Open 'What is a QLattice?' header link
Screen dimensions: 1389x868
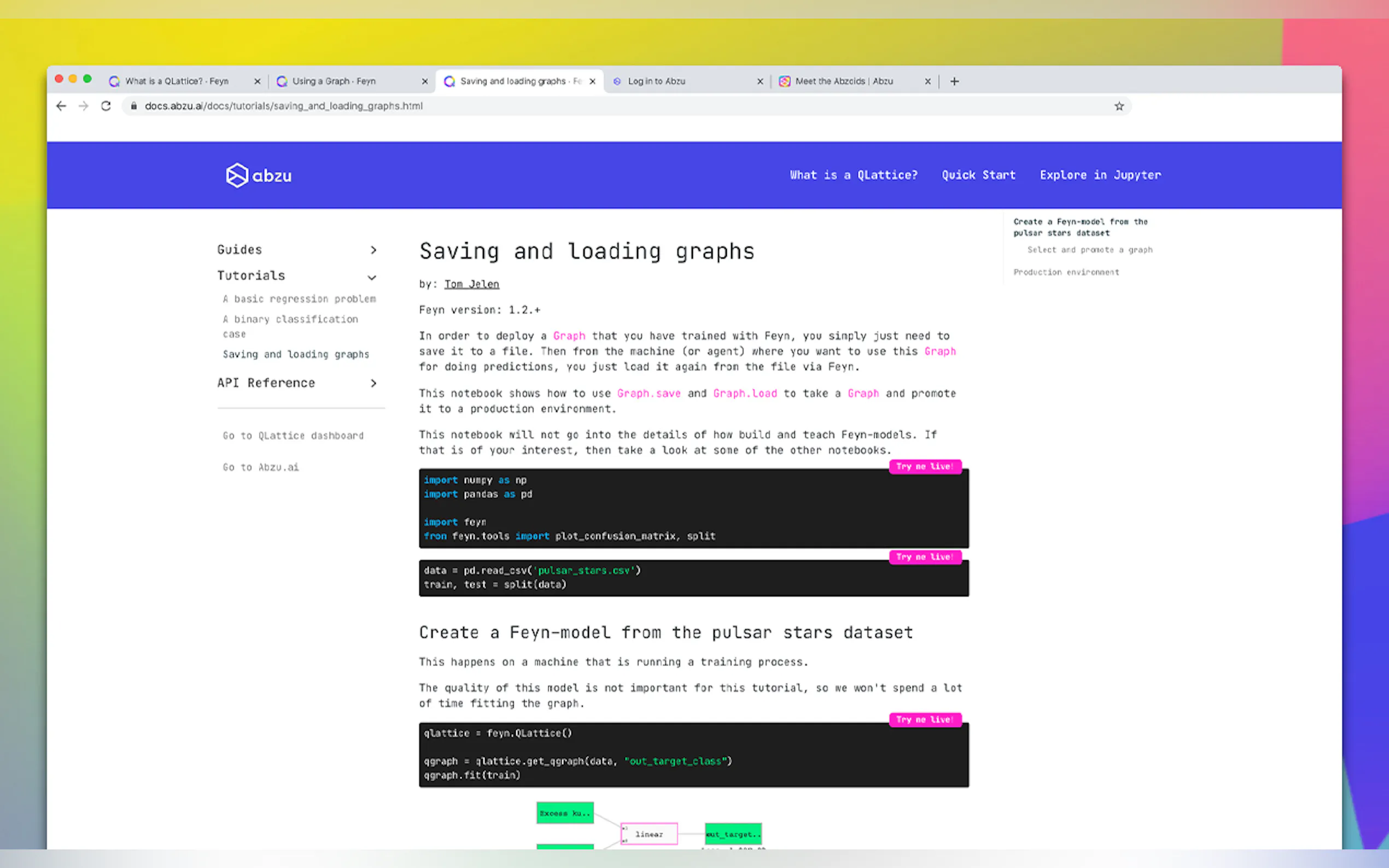pos(853,175)
